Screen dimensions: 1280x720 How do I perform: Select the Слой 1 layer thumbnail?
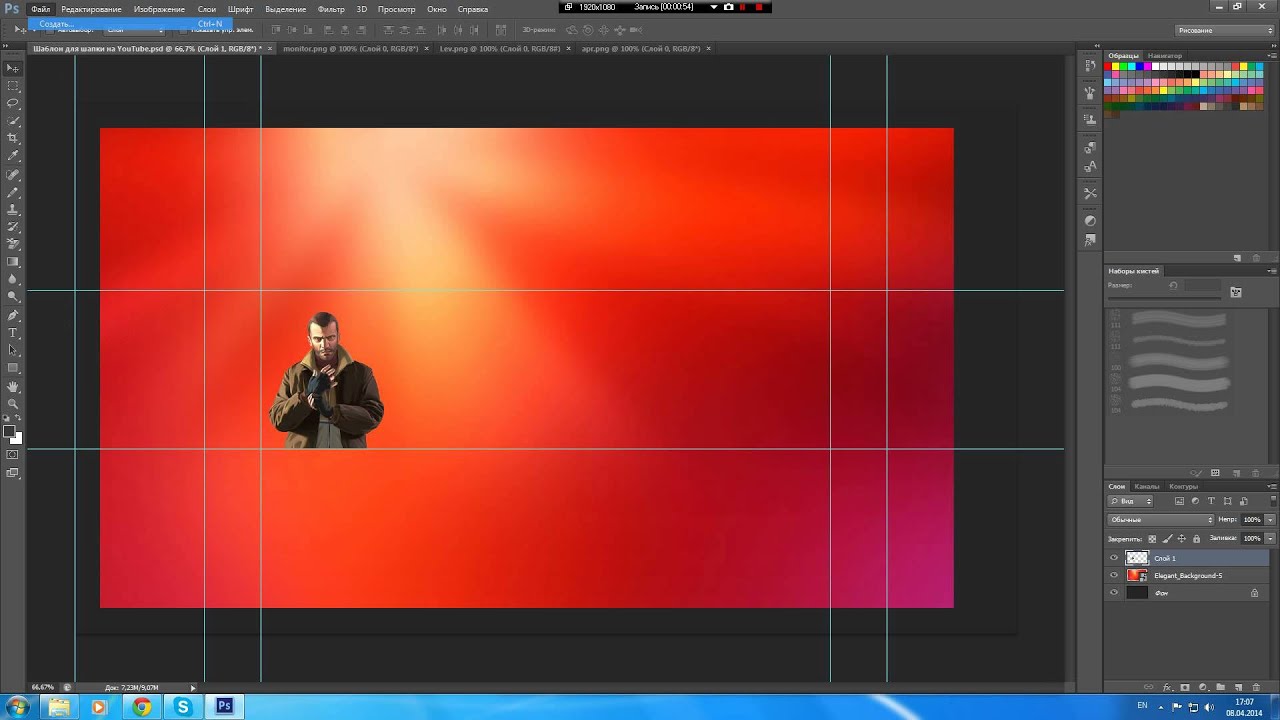[1137, 558]
